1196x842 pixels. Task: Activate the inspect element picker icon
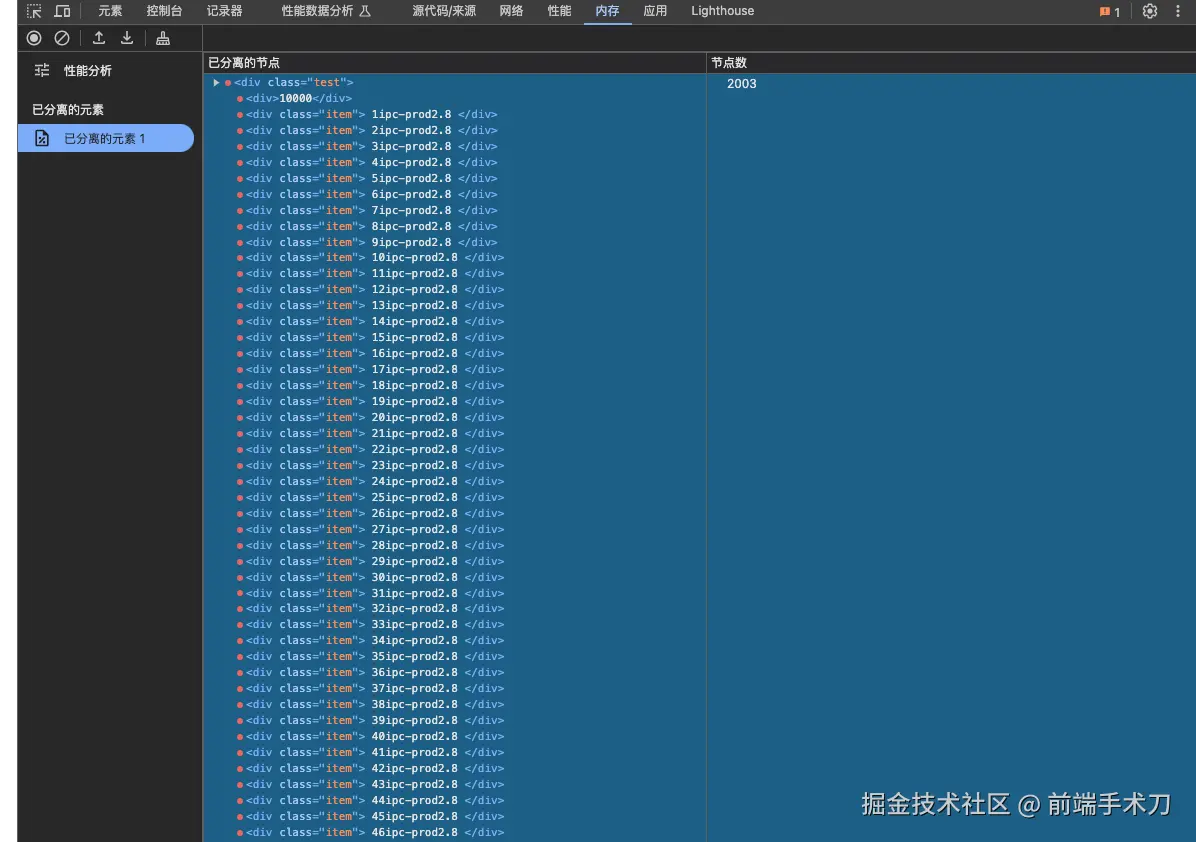click(34, 11)
